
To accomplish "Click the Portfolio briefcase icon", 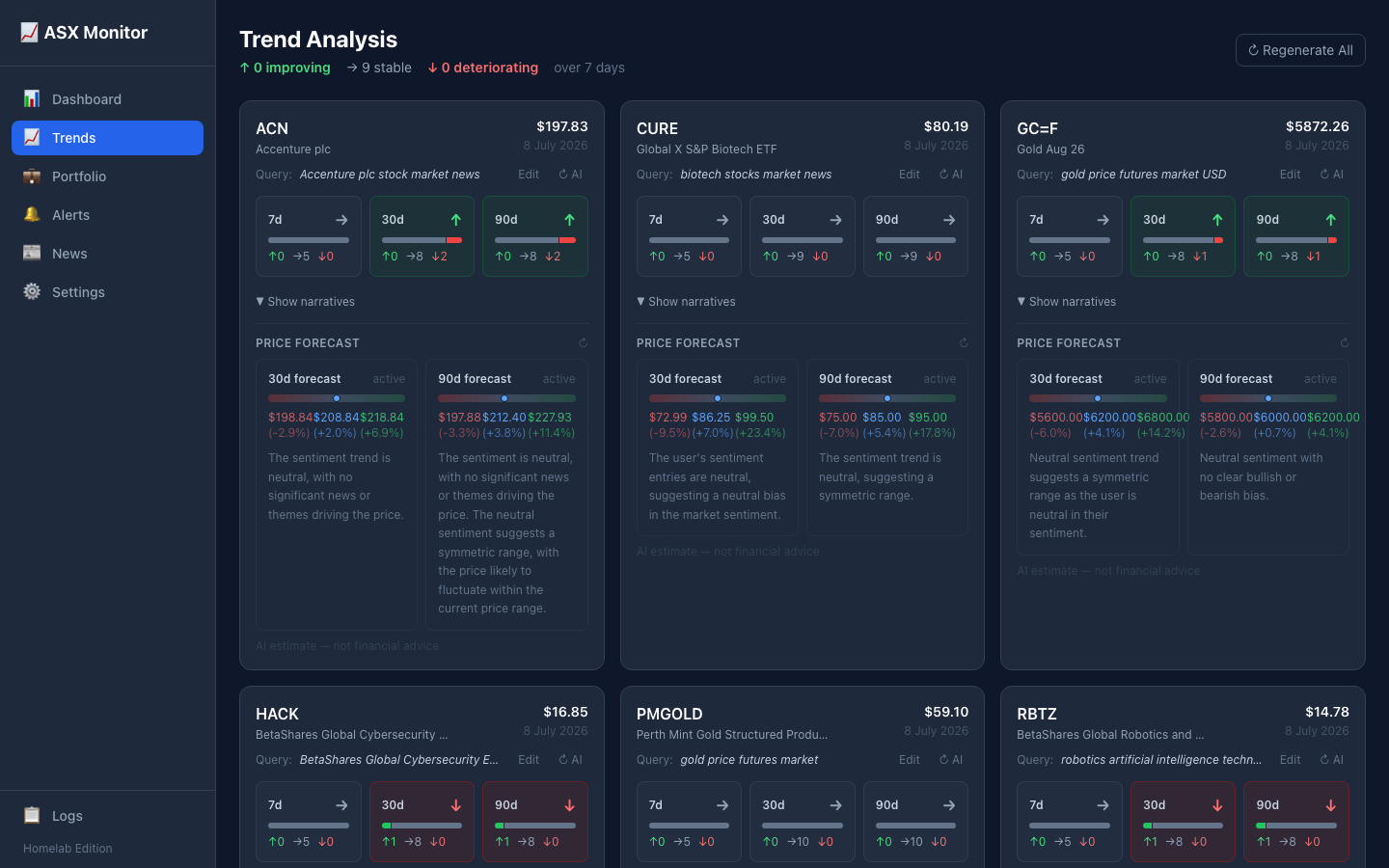I will [32, 176].
